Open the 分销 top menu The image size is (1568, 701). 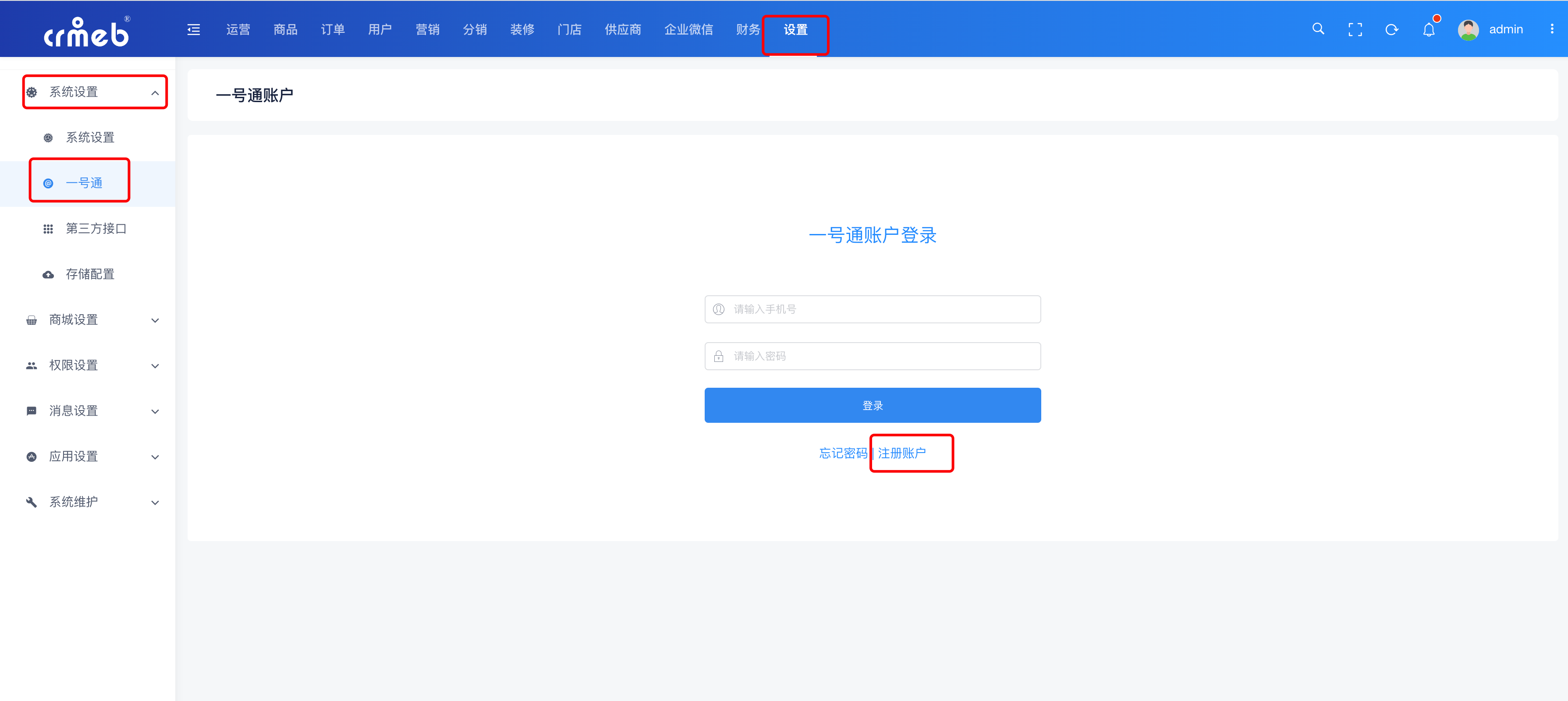(x=475, y=30)
